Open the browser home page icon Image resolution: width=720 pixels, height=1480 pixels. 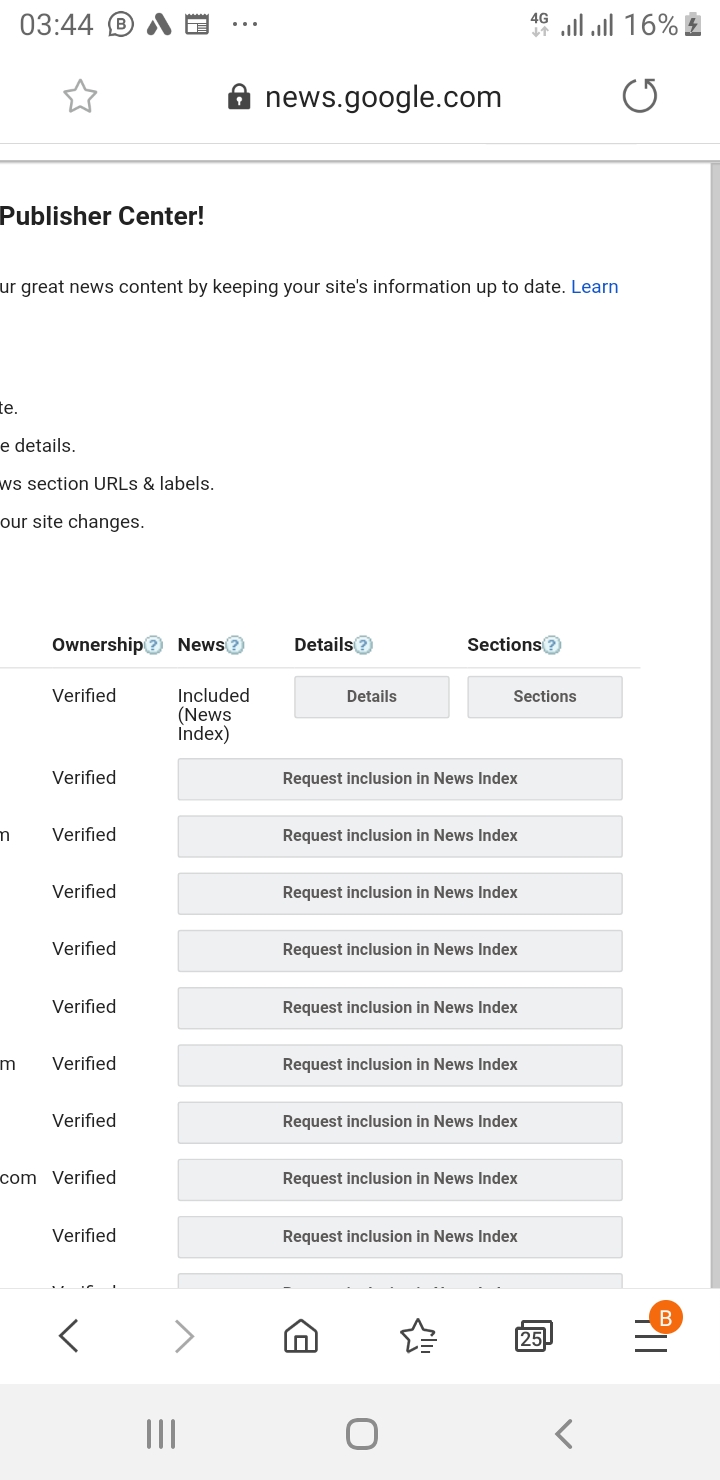(x=301, y=1336)
